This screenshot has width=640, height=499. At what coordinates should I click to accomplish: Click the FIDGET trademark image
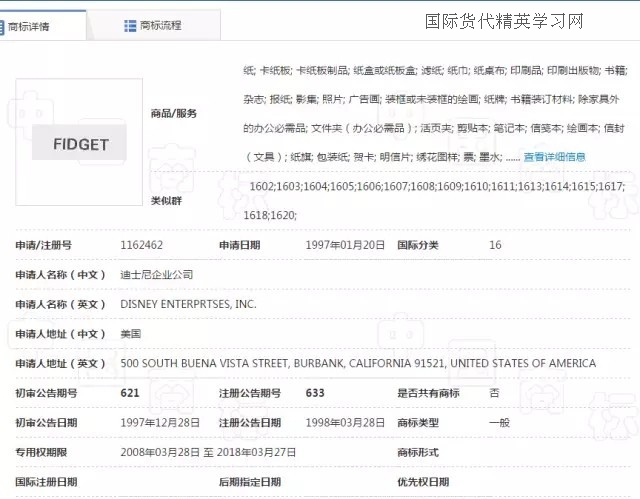[x=80, y=145]
